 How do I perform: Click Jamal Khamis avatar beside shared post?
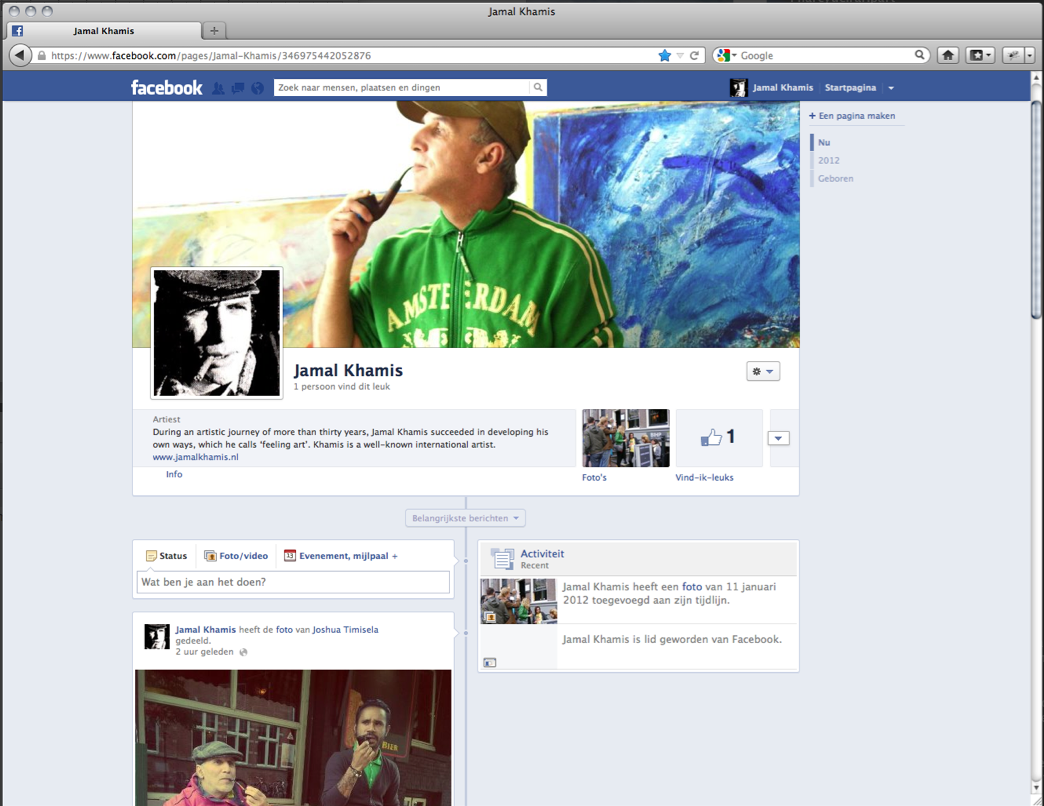pyautogui.click(x=157, y=636)
